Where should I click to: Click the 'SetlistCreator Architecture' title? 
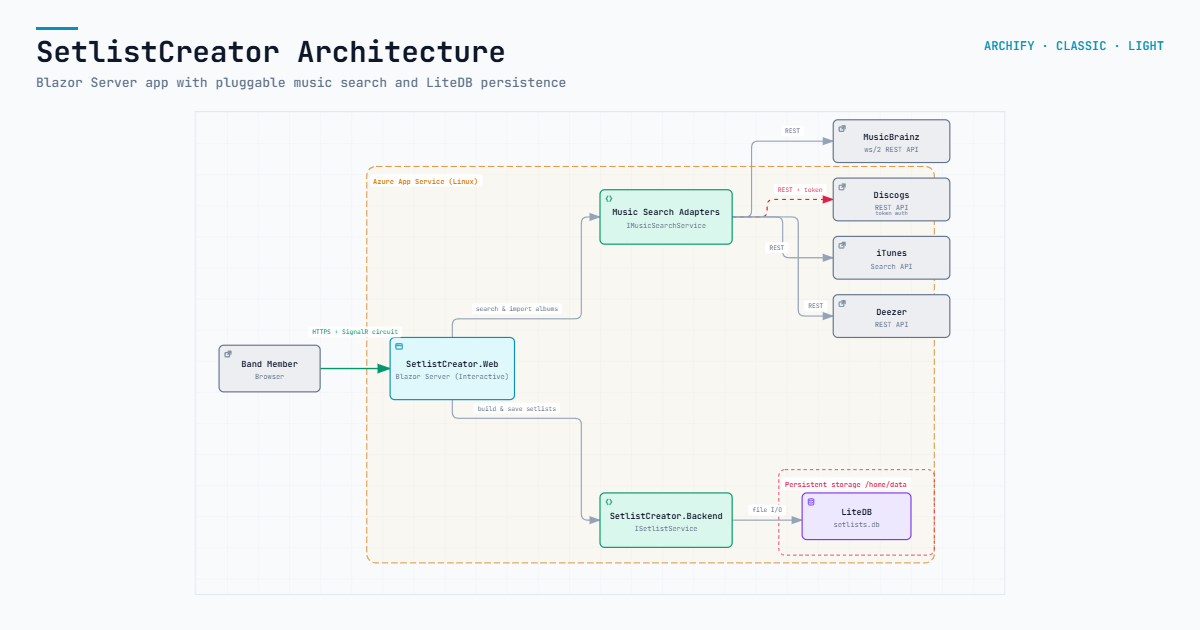coord(271,51)
